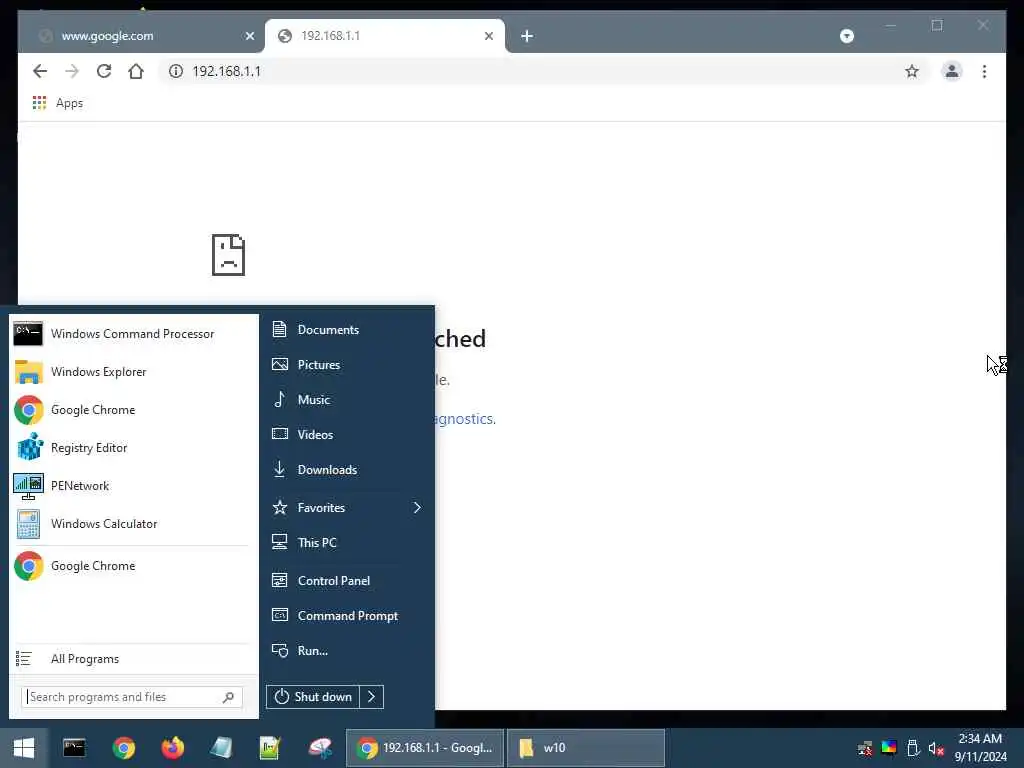Viewport: 1024px width, 768px height.
Task: Open This PC from Start menu
Action: (347, 543)
